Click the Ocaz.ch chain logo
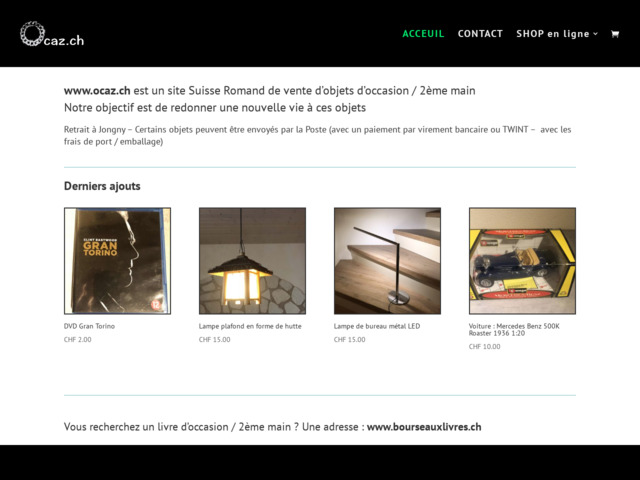Image resolution: width=640 pixels, height=480 pixels. point(52,34)
